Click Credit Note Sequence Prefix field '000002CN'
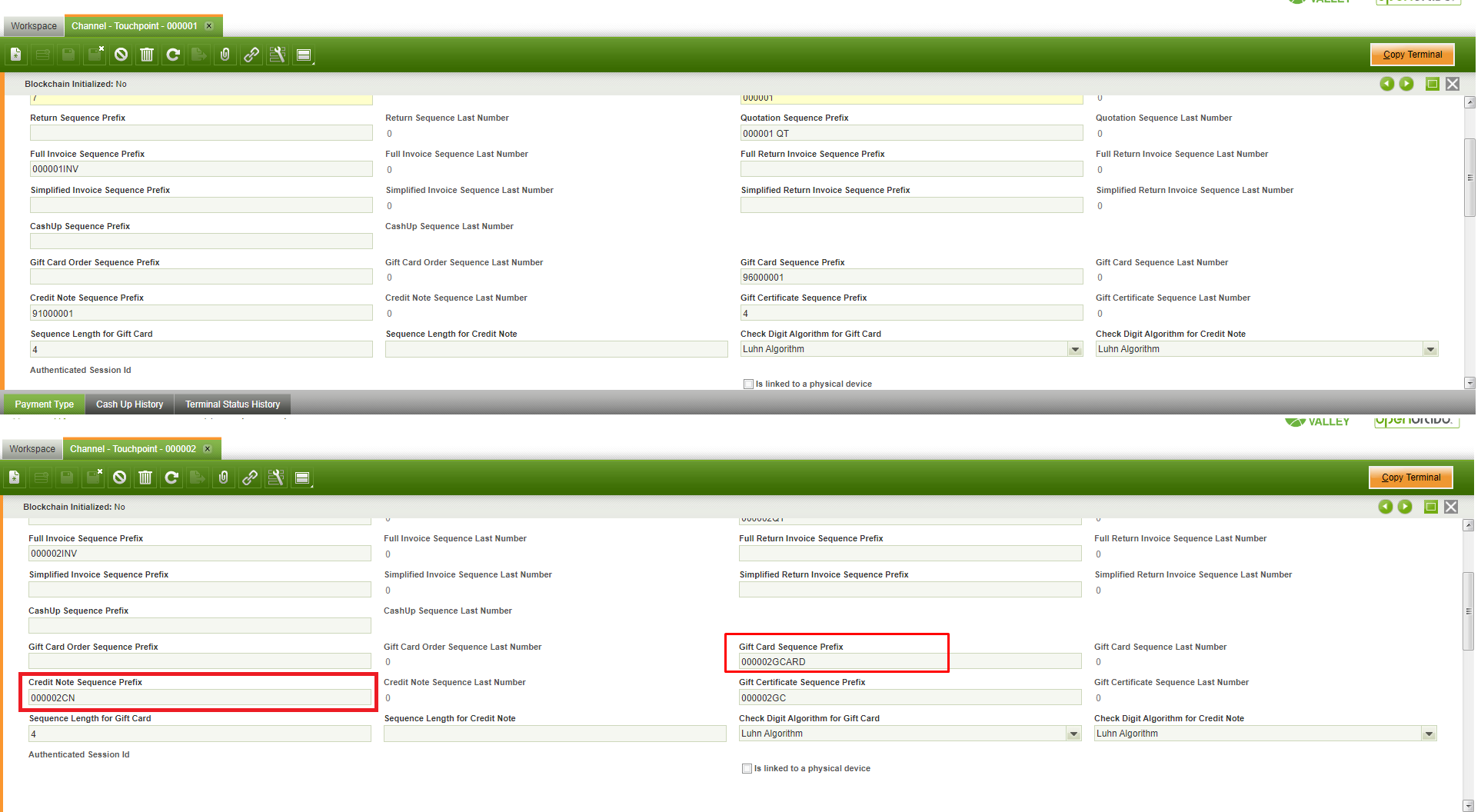 coord(200,698)
